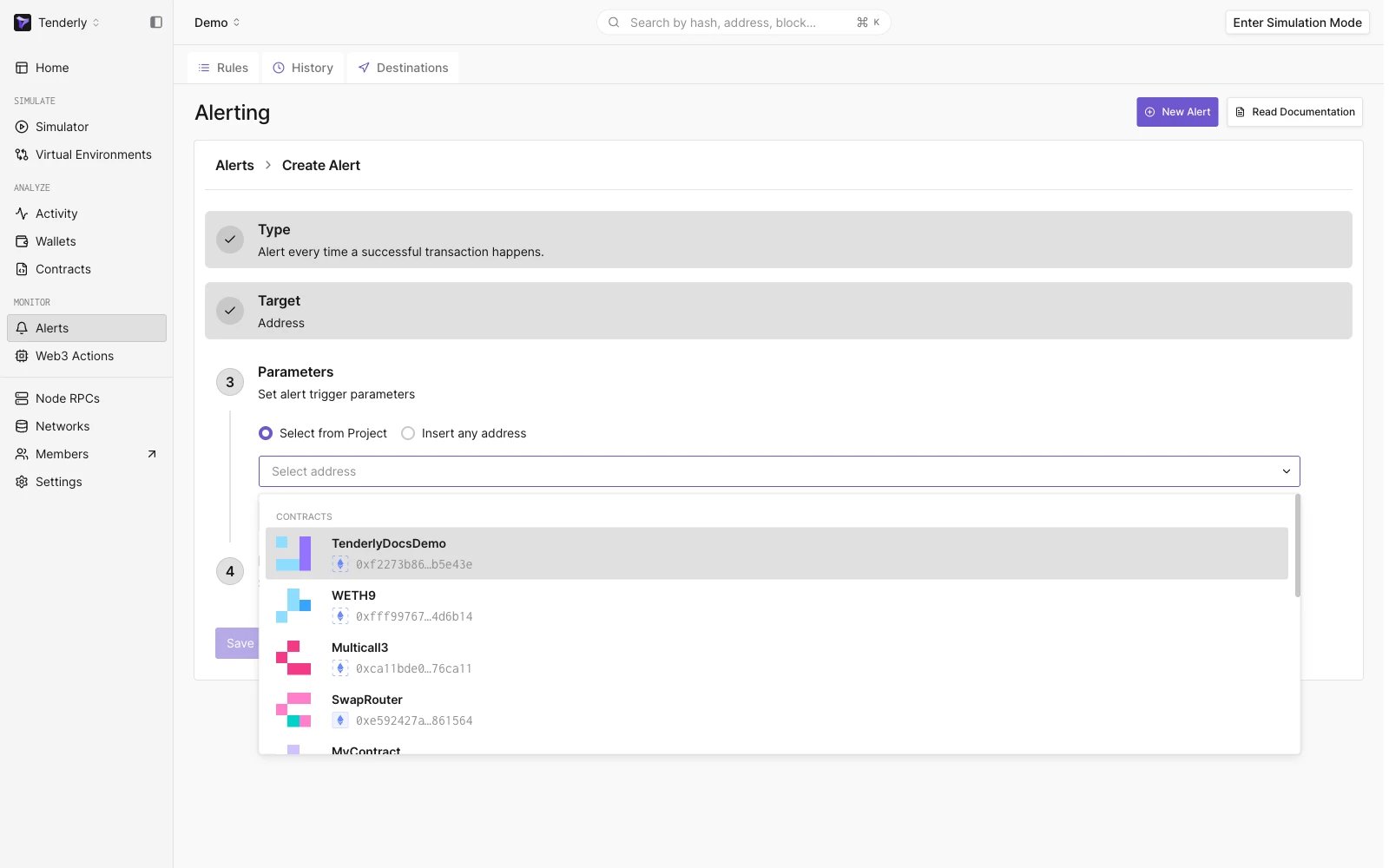Image resolution: width=1389 pixels, height=868 pixels.
Task: Click the New Alert button
Action: coord(1177,112)
